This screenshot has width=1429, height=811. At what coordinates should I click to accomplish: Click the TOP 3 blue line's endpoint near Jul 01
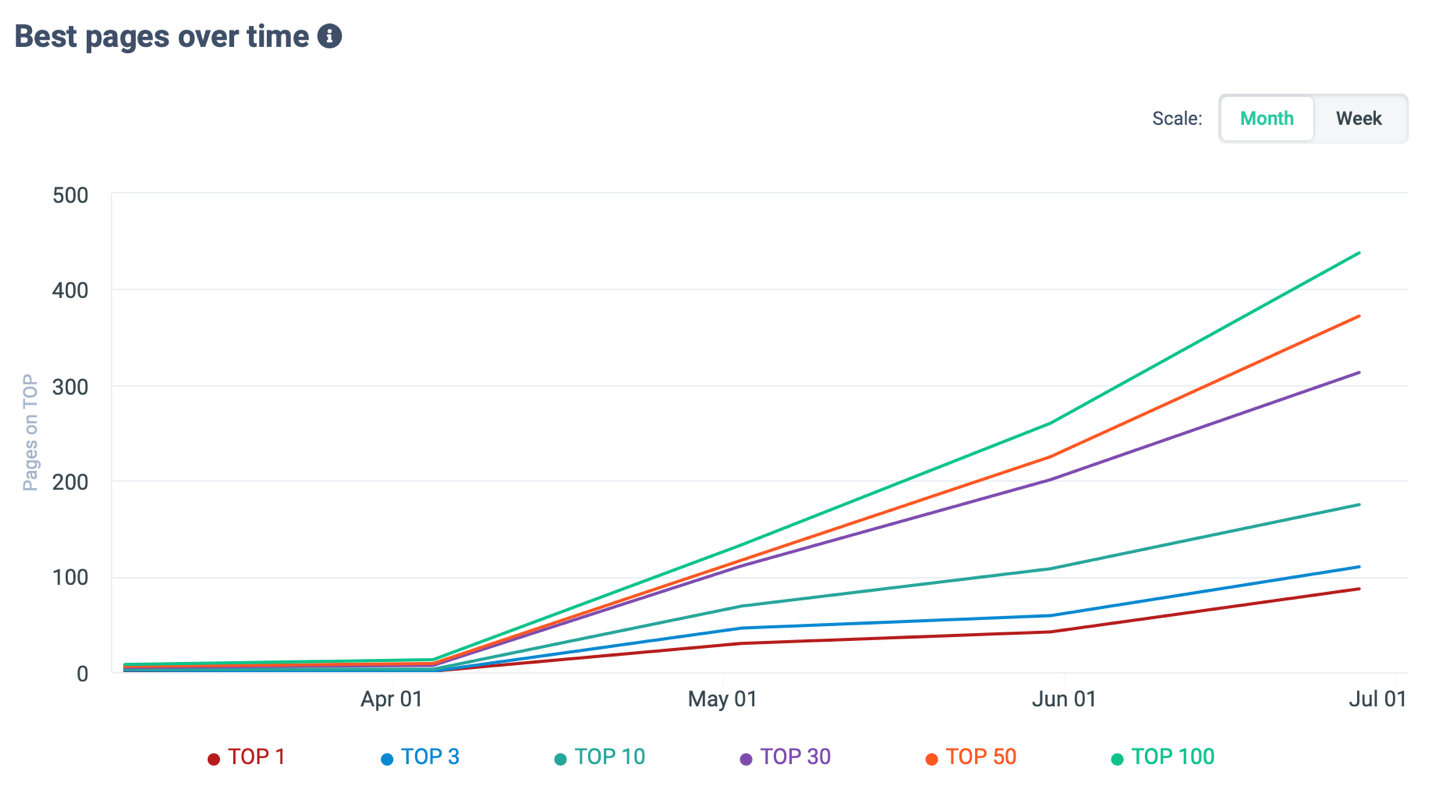pos(1359,567)
